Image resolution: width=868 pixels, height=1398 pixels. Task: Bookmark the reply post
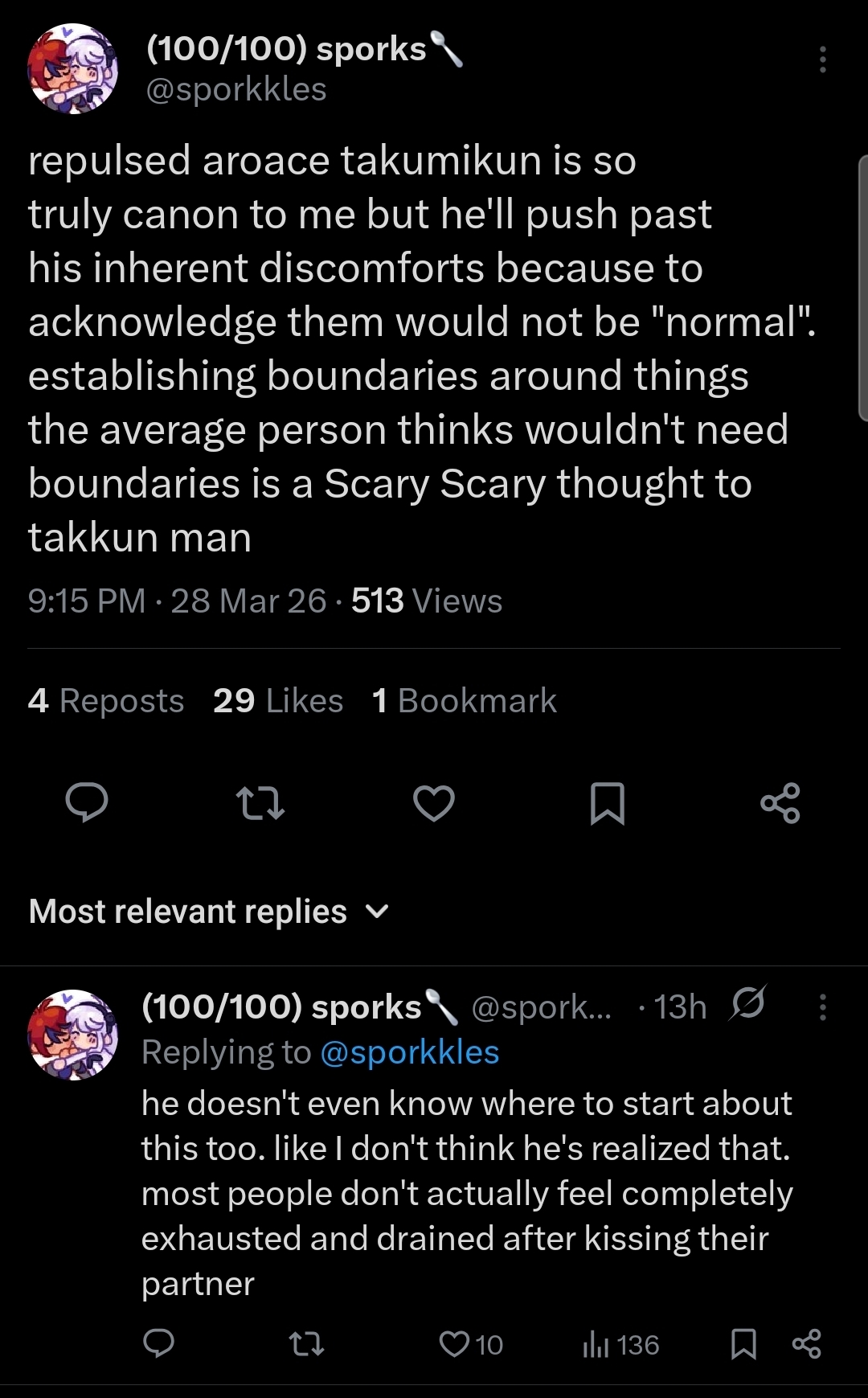743,1344
